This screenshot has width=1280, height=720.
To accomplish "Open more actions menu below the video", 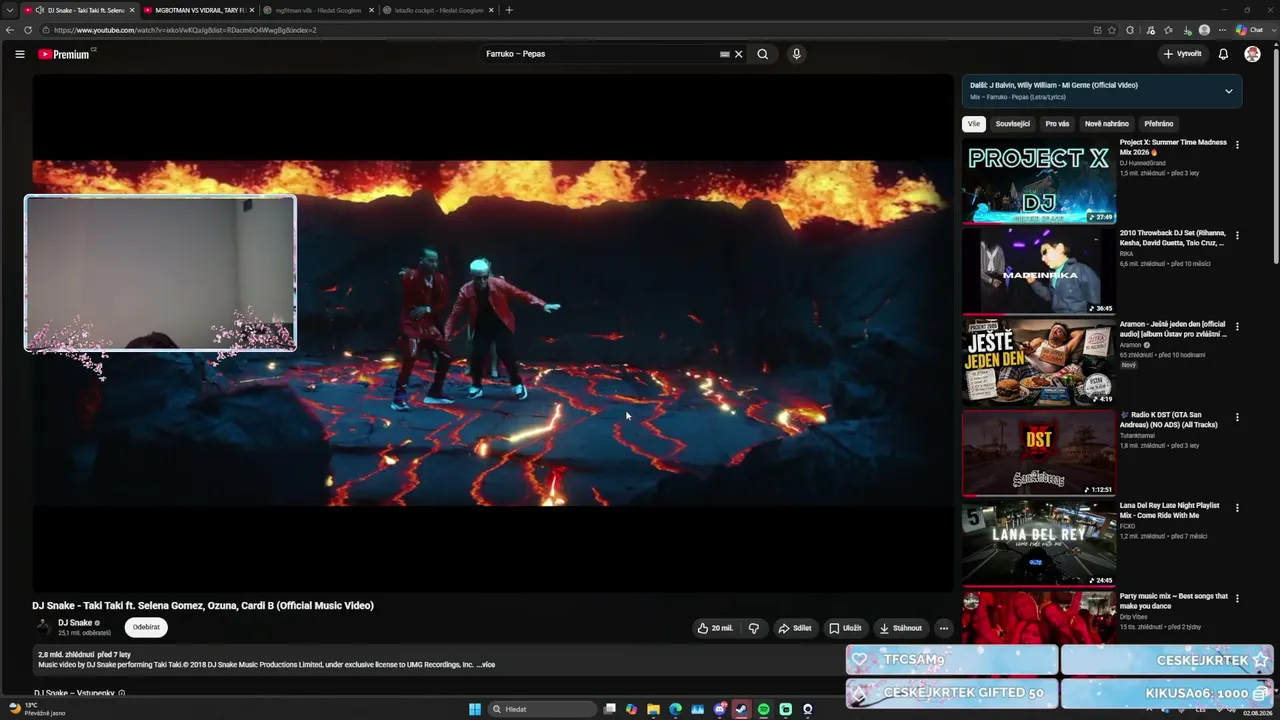I will tap(943, 628).
